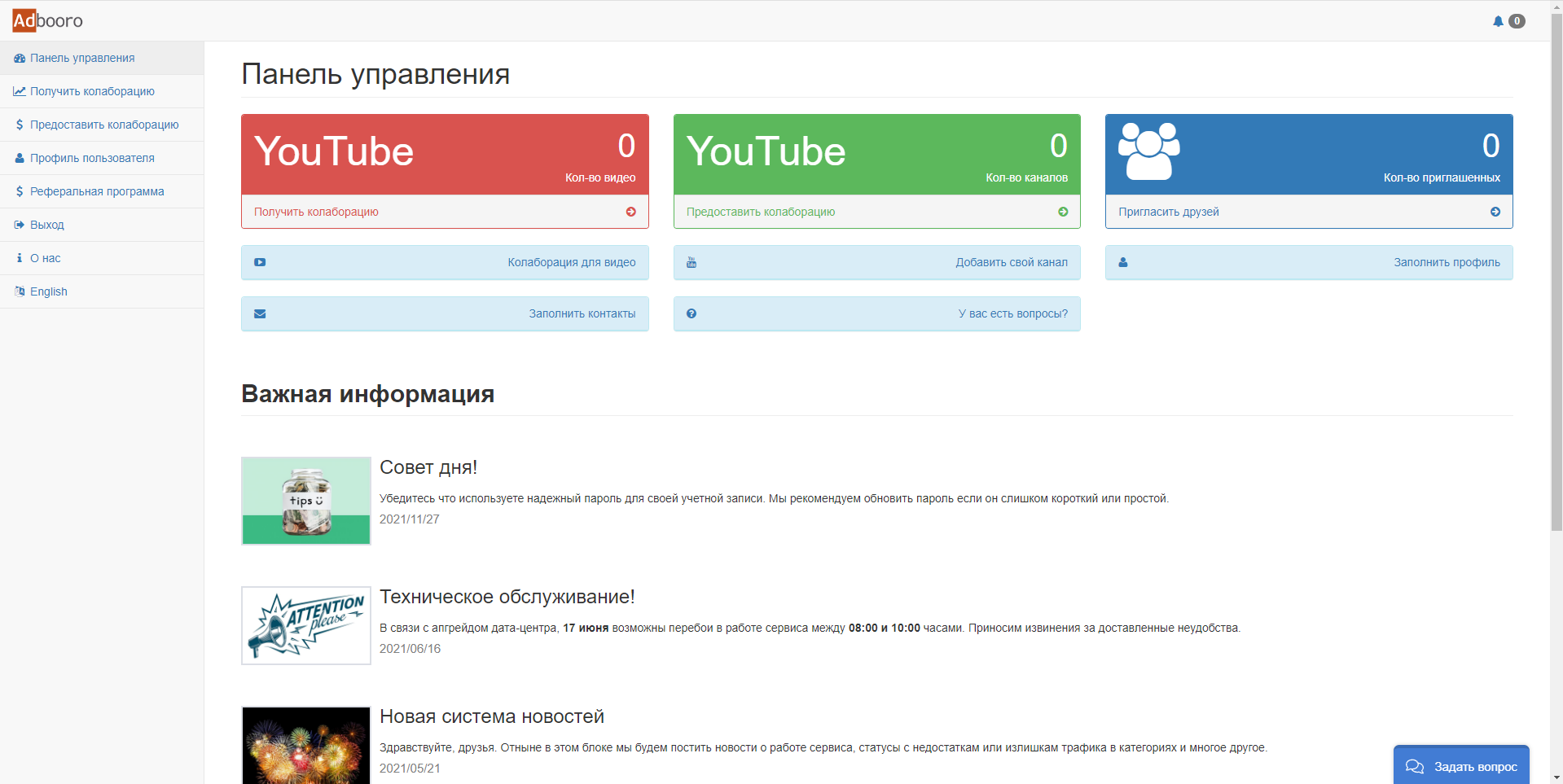Click the fireworks news thumbnail

point(306,745)
